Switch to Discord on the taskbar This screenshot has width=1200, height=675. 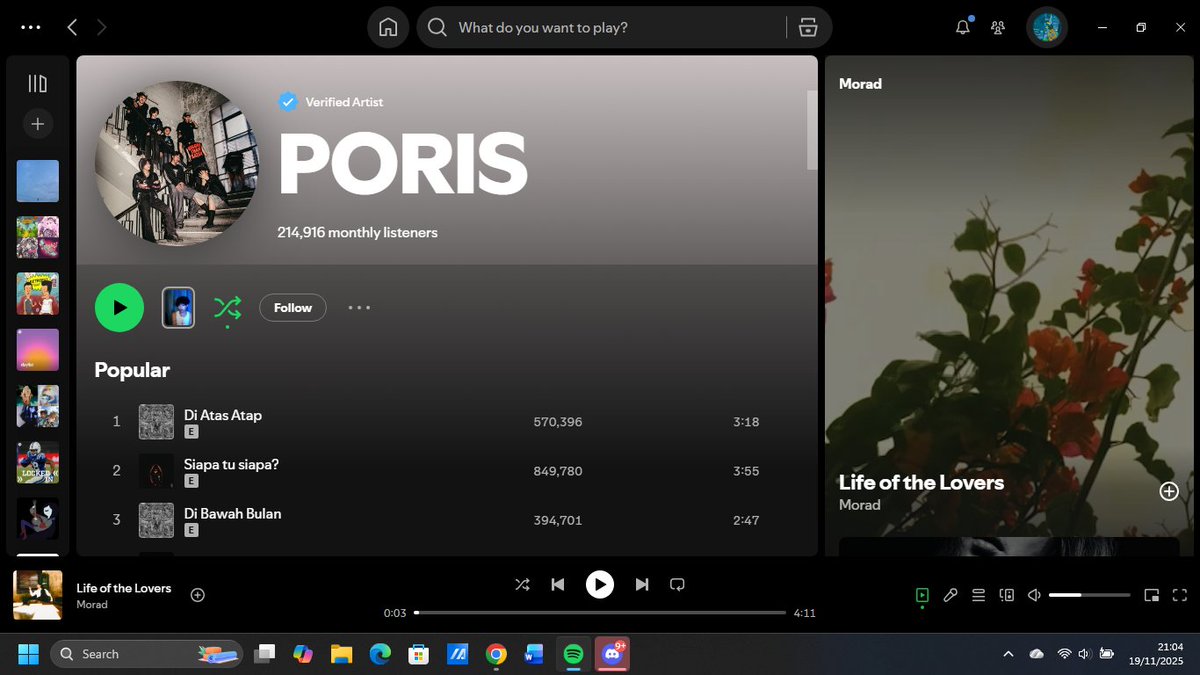[611, 654]
